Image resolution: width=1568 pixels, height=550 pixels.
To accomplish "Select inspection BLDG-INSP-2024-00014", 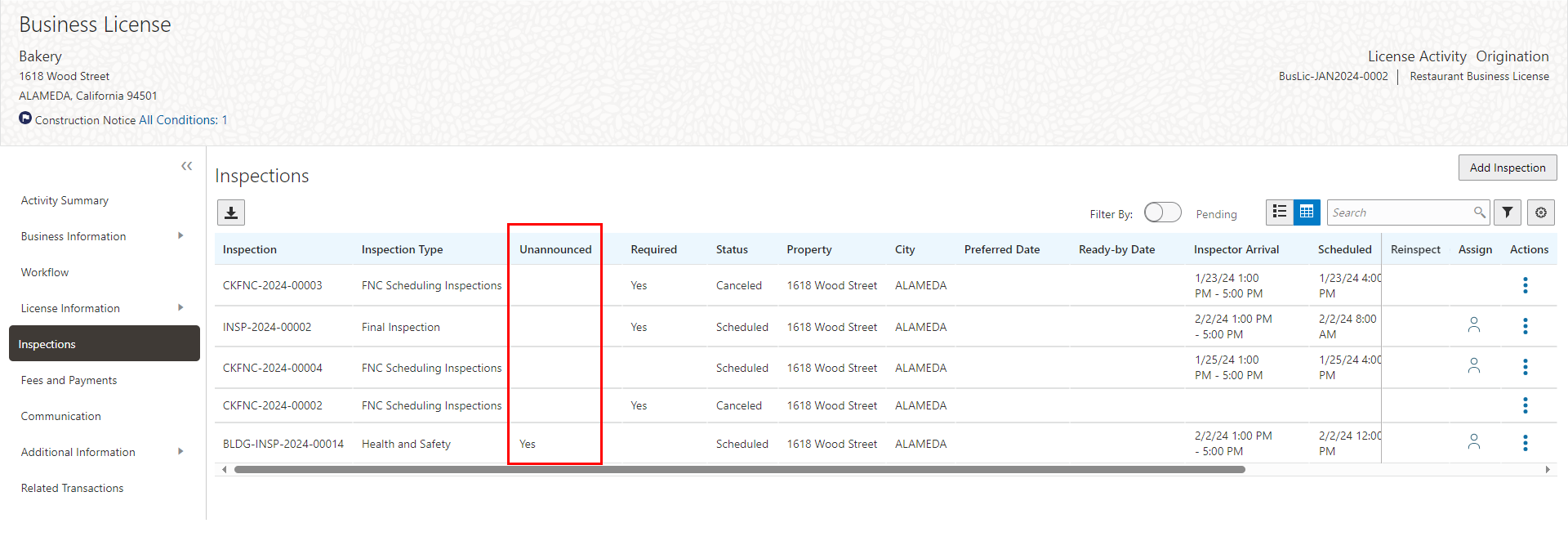I will pyautogui.click(x=283, y=444).
